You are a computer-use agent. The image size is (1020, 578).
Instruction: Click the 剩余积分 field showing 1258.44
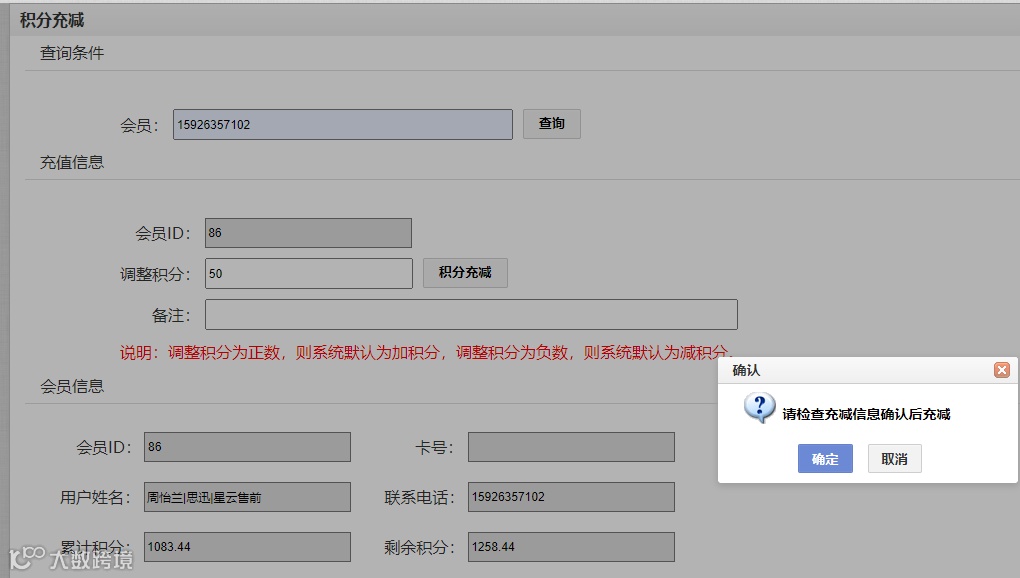(x=570, y=546)
